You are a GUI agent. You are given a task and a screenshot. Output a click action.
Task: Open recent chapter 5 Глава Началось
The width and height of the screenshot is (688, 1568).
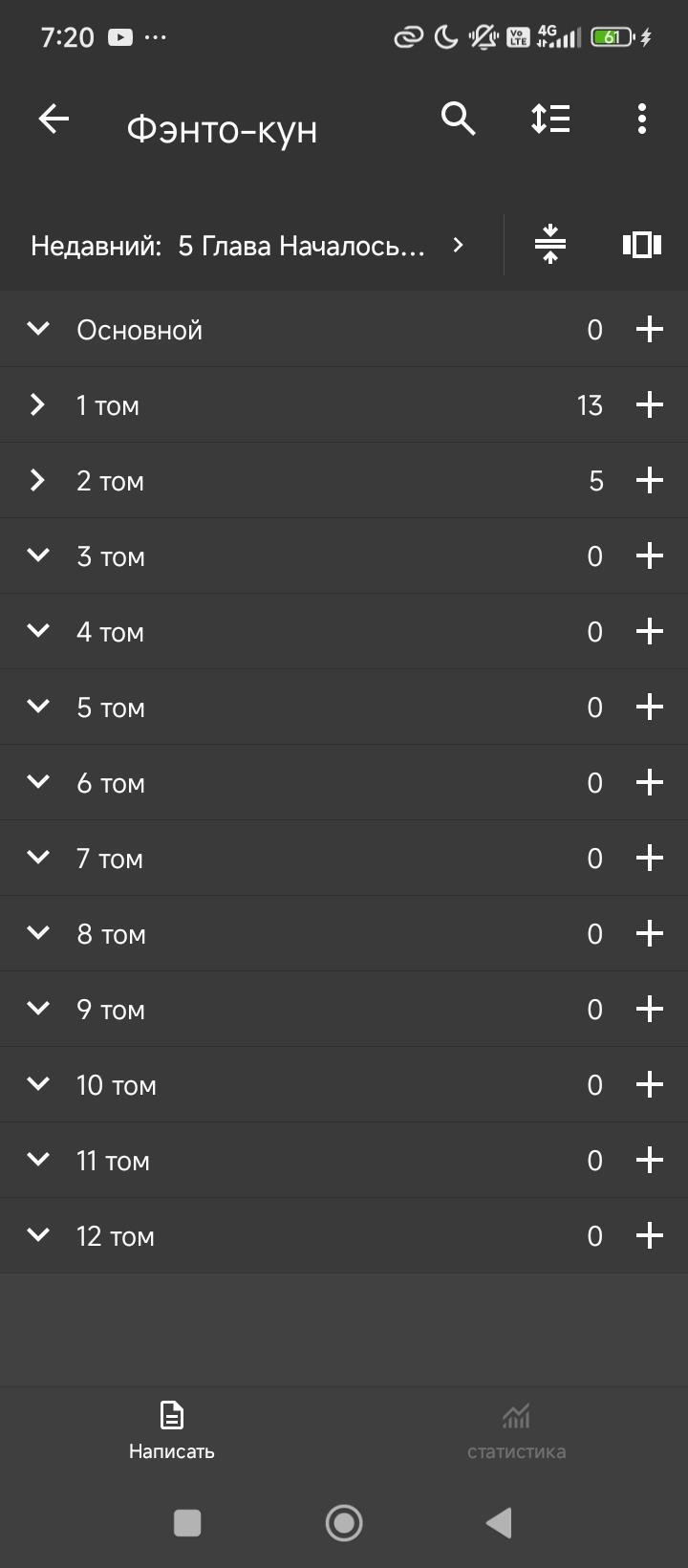301,246
